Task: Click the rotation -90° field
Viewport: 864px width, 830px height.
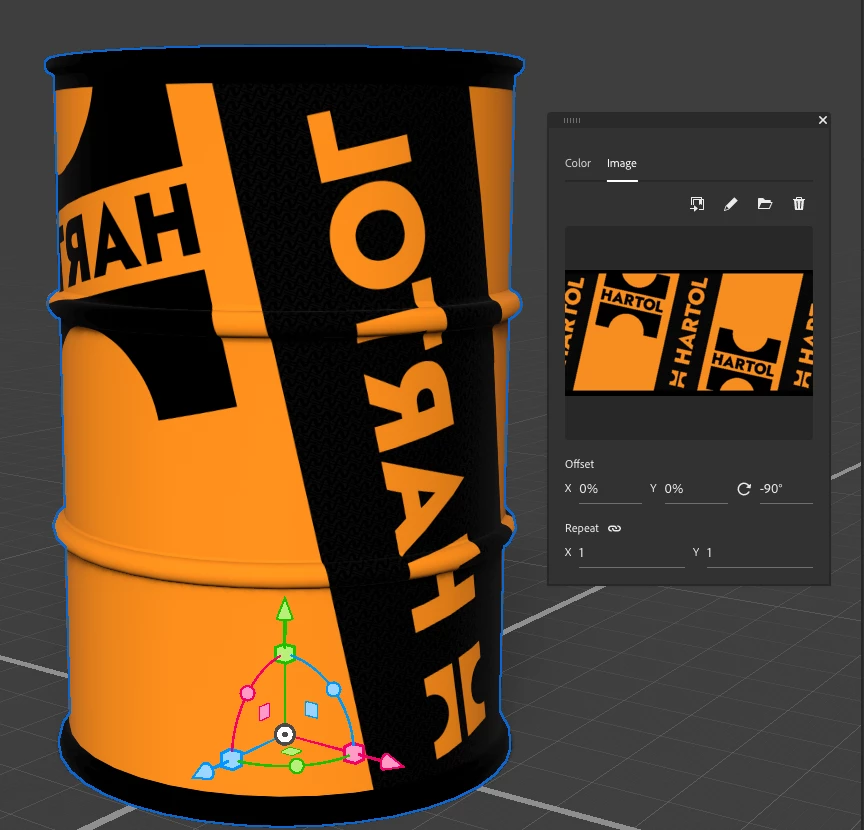Action: [786, 489]
